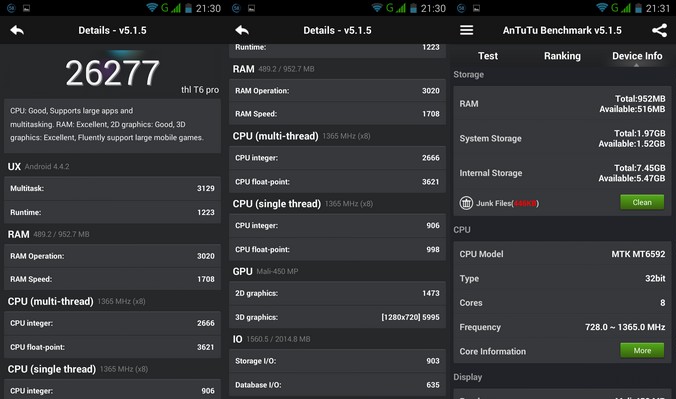The image size is (676, 399).
Task: Select RAM Operation 3020 row on left Details screen
Action: pyautogui.click(x=113, y=256)
